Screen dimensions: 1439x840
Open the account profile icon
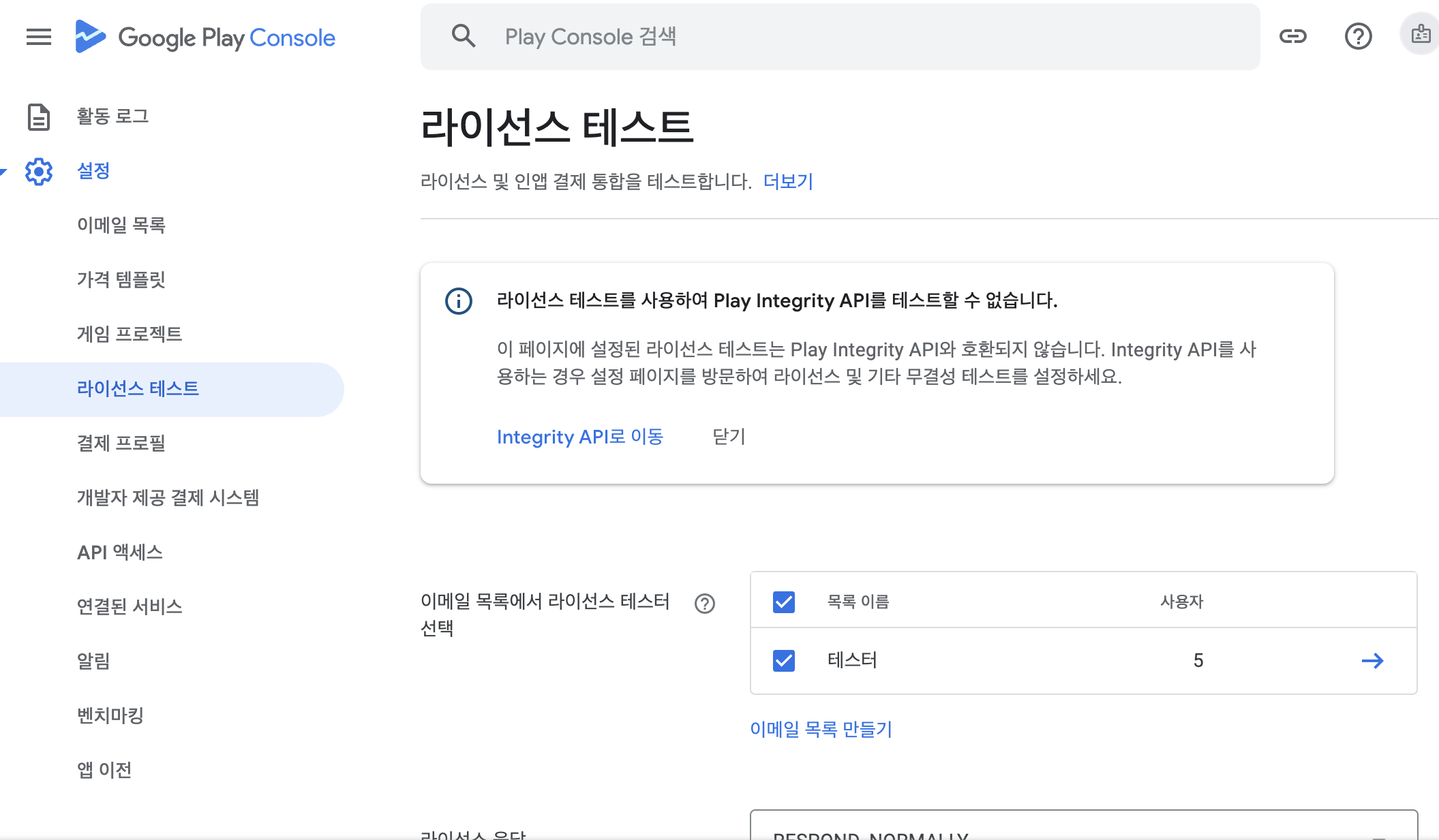click(x=1421, y=34)
